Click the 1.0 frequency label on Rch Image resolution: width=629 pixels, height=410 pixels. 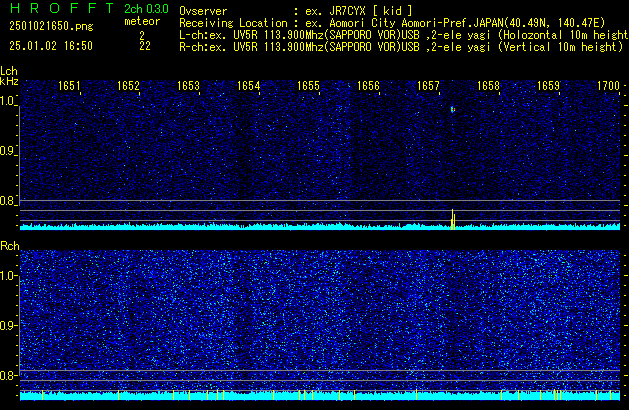7,276
